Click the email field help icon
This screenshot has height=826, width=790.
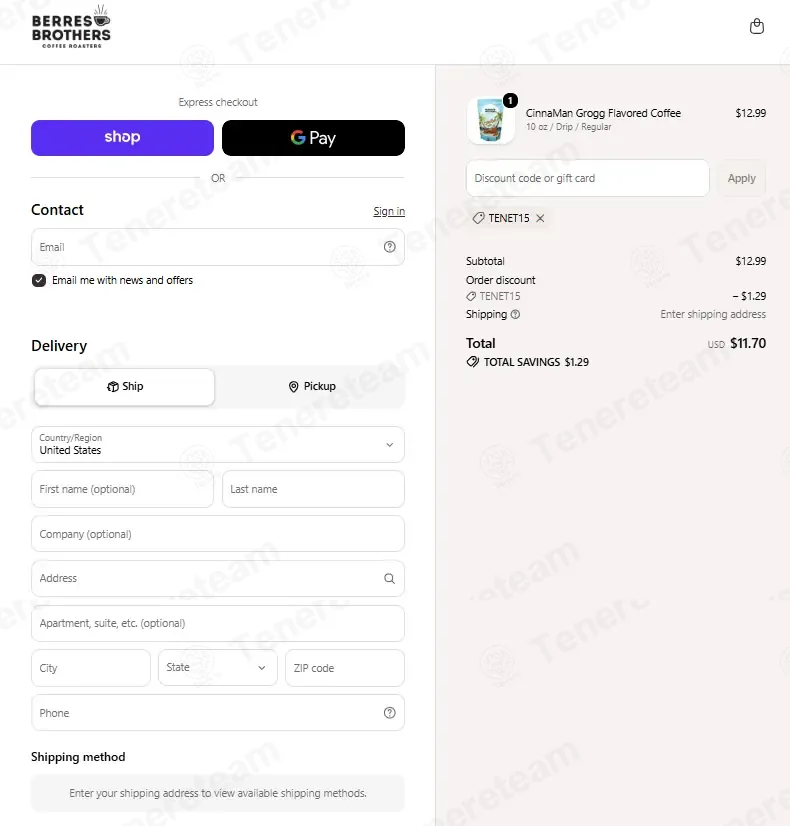[x=389, y=247]
